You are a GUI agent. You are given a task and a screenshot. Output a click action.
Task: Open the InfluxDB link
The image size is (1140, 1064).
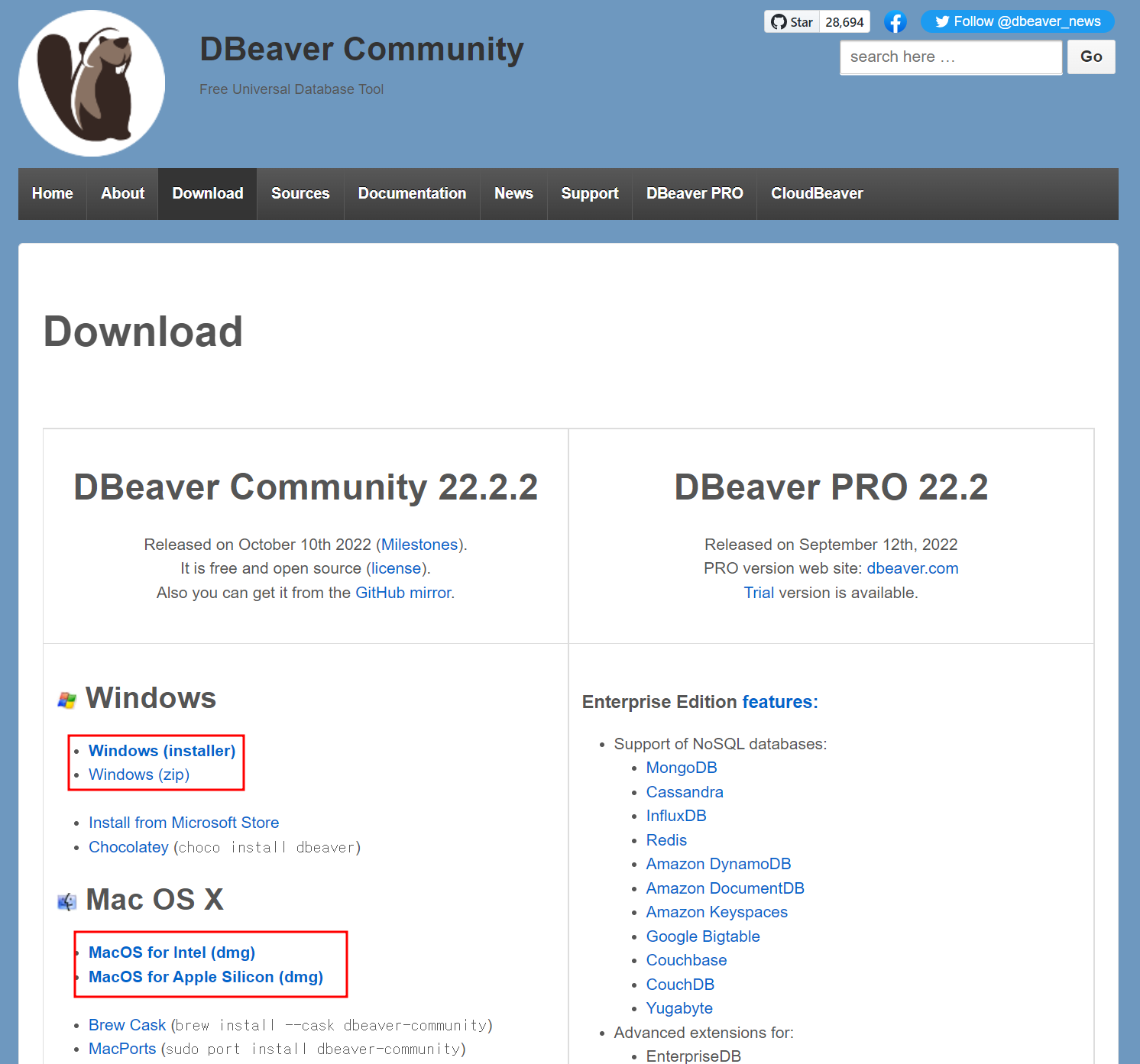click(x=676, y=816)
